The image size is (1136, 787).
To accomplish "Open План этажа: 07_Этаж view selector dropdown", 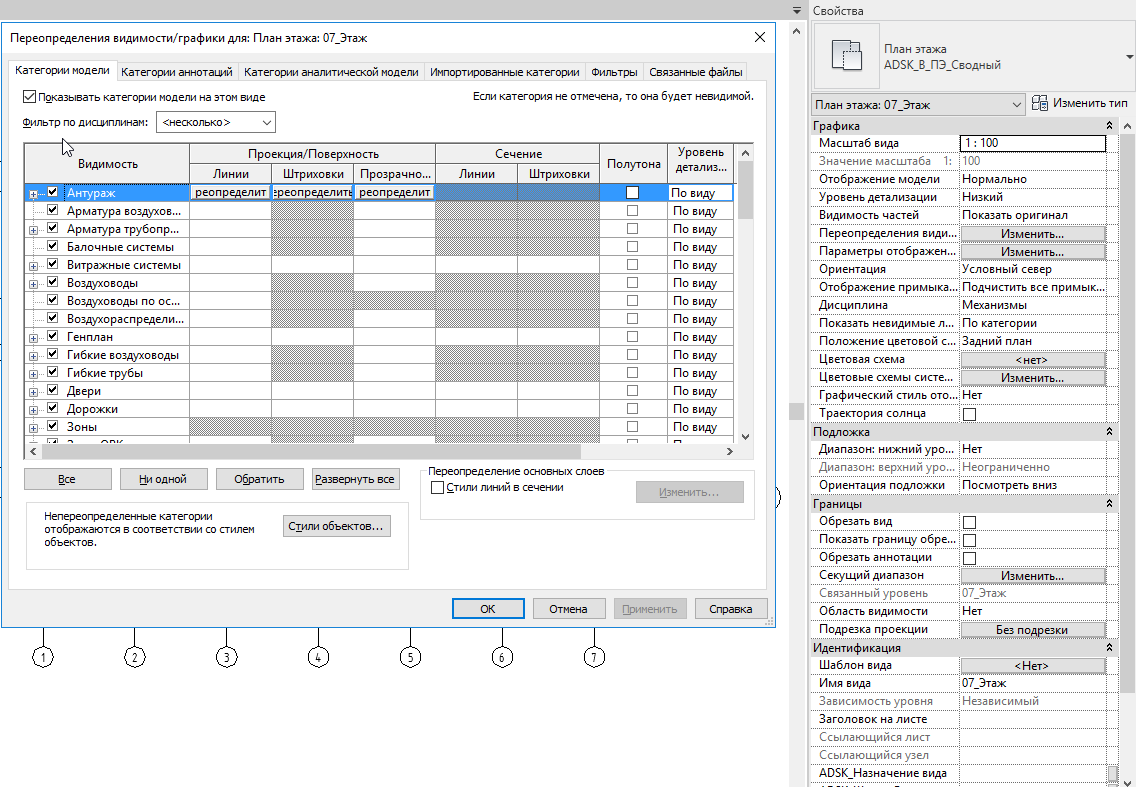I will point(918,105).
